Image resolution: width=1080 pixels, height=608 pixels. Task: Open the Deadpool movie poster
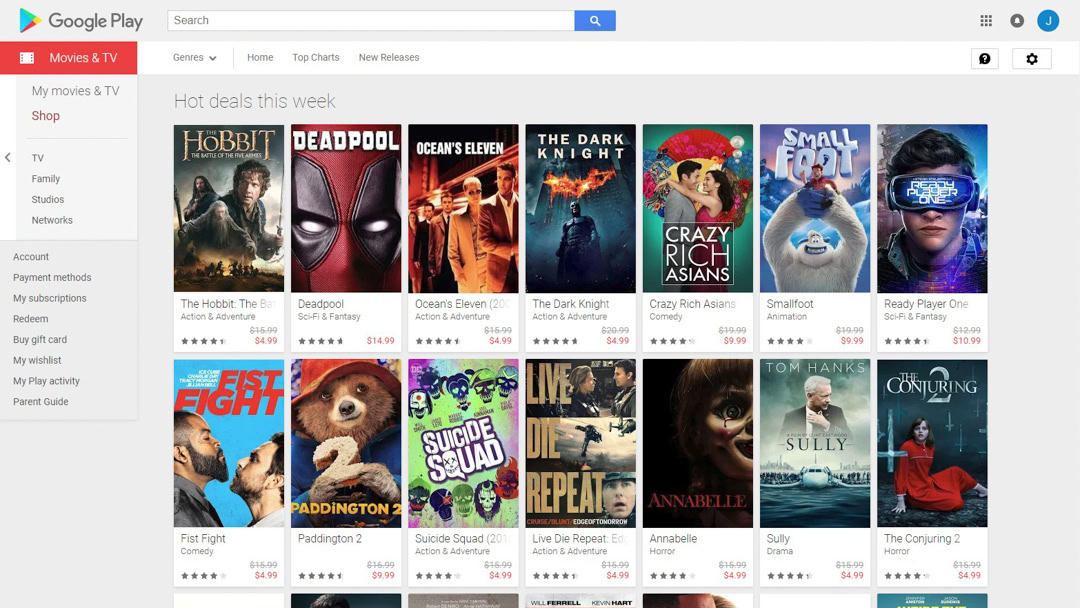coord(346,209)
